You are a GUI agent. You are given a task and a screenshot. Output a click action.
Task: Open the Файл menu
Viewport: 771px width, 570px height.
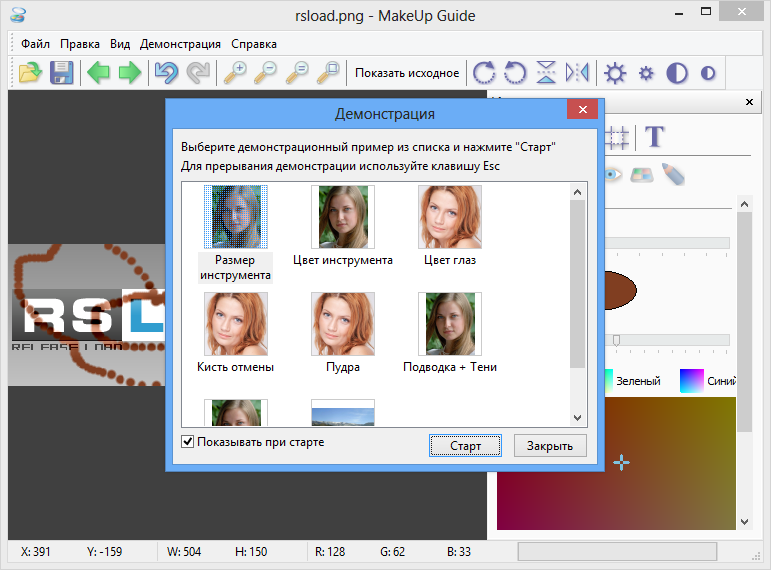(35, 44)
